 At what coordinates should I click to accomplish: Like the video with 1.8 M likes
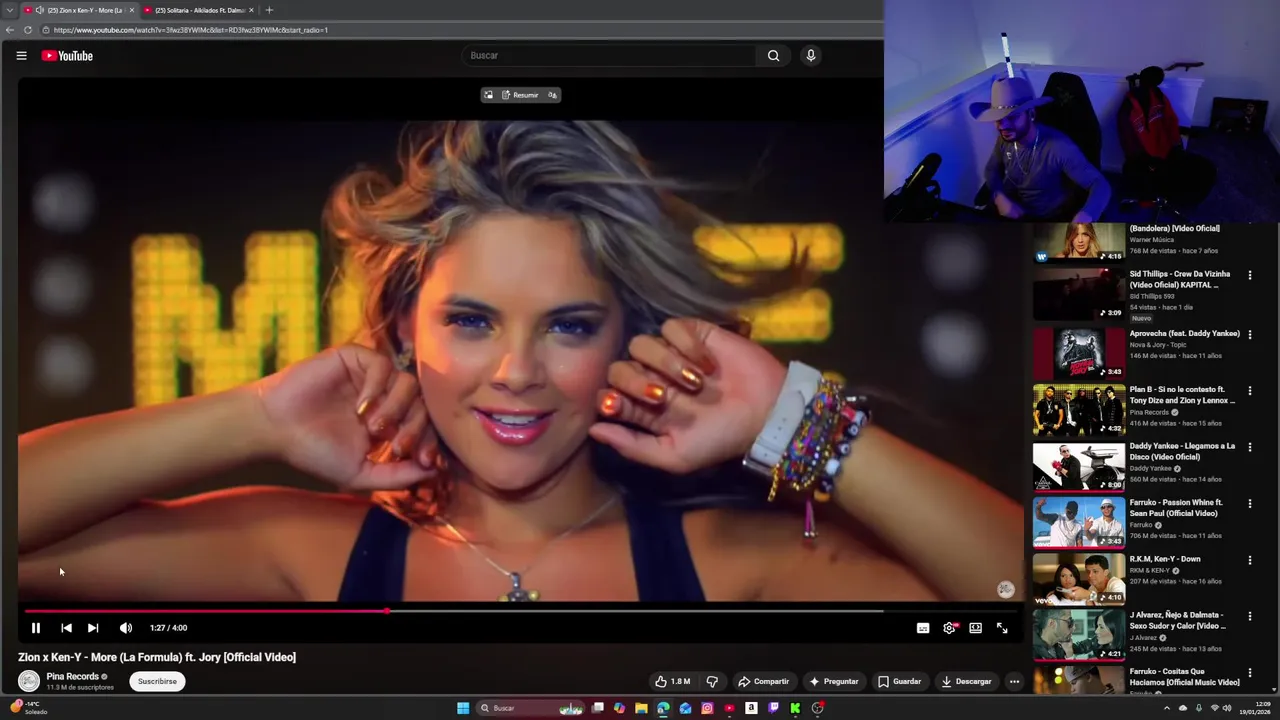pos(673,682)
